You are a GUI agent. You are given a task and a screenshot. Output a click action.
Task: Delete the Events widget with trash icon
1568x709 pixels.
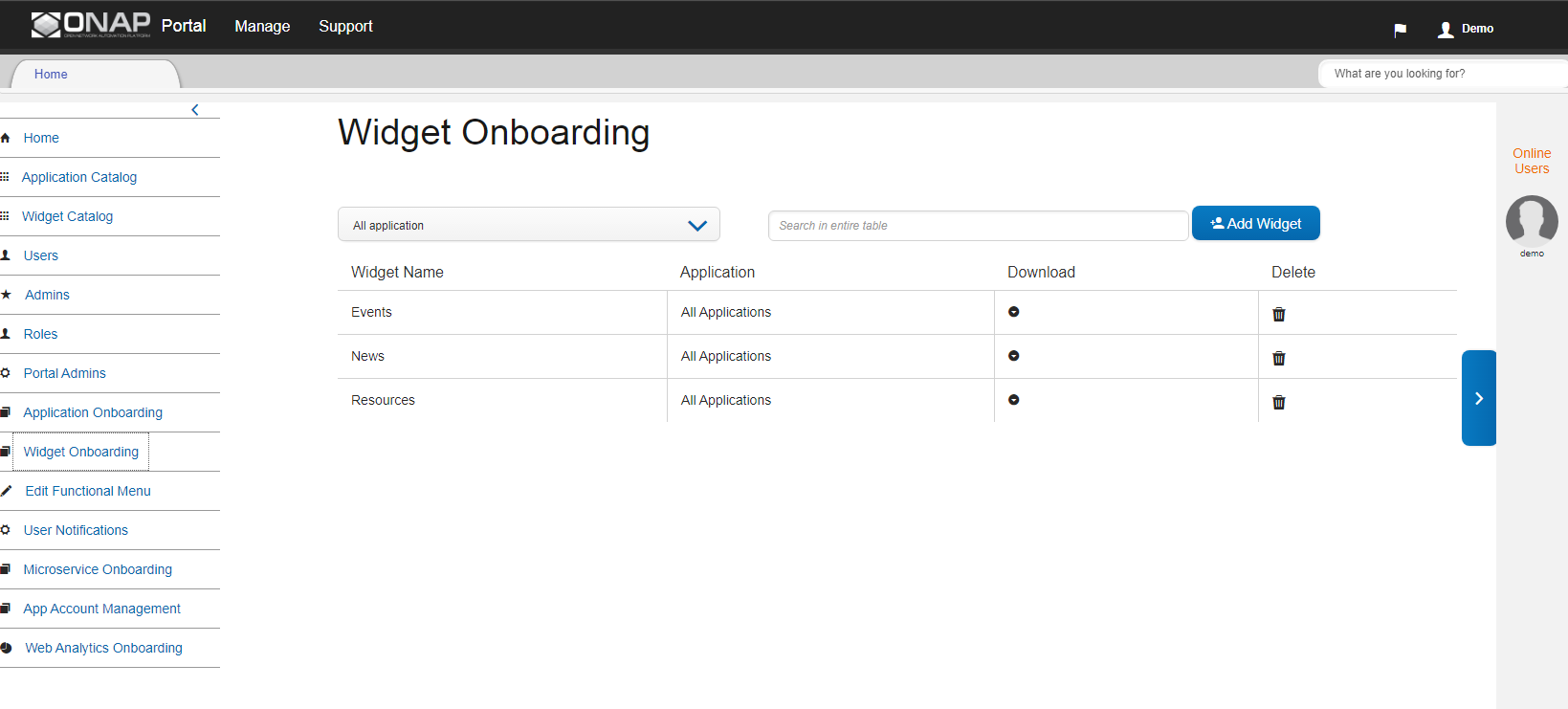[1278, 314]
